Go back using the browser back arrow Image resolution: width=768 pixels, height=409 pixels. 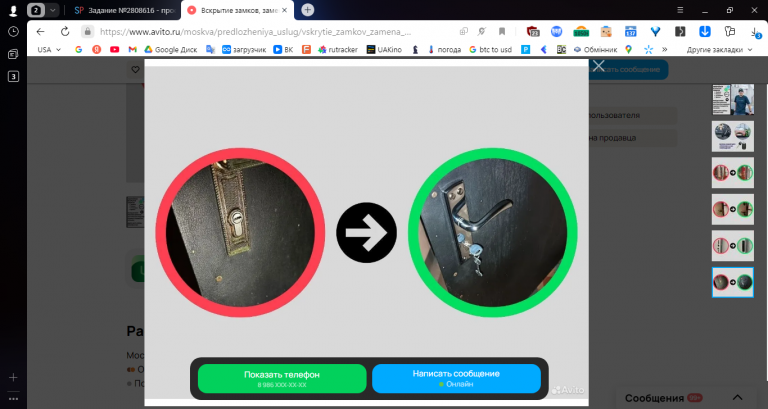40,31
